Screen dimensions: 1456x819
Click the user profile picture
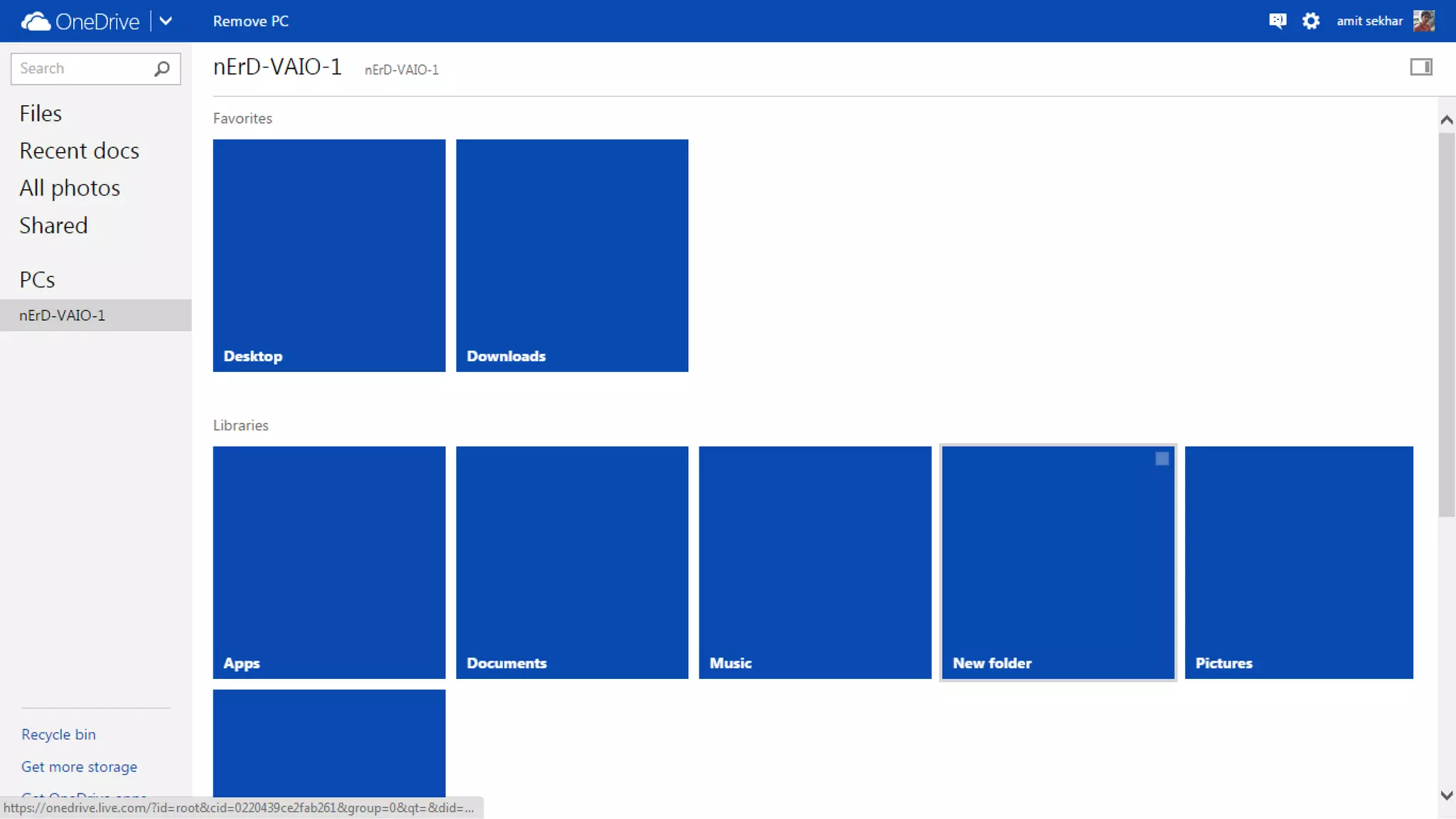point(1424,21)
